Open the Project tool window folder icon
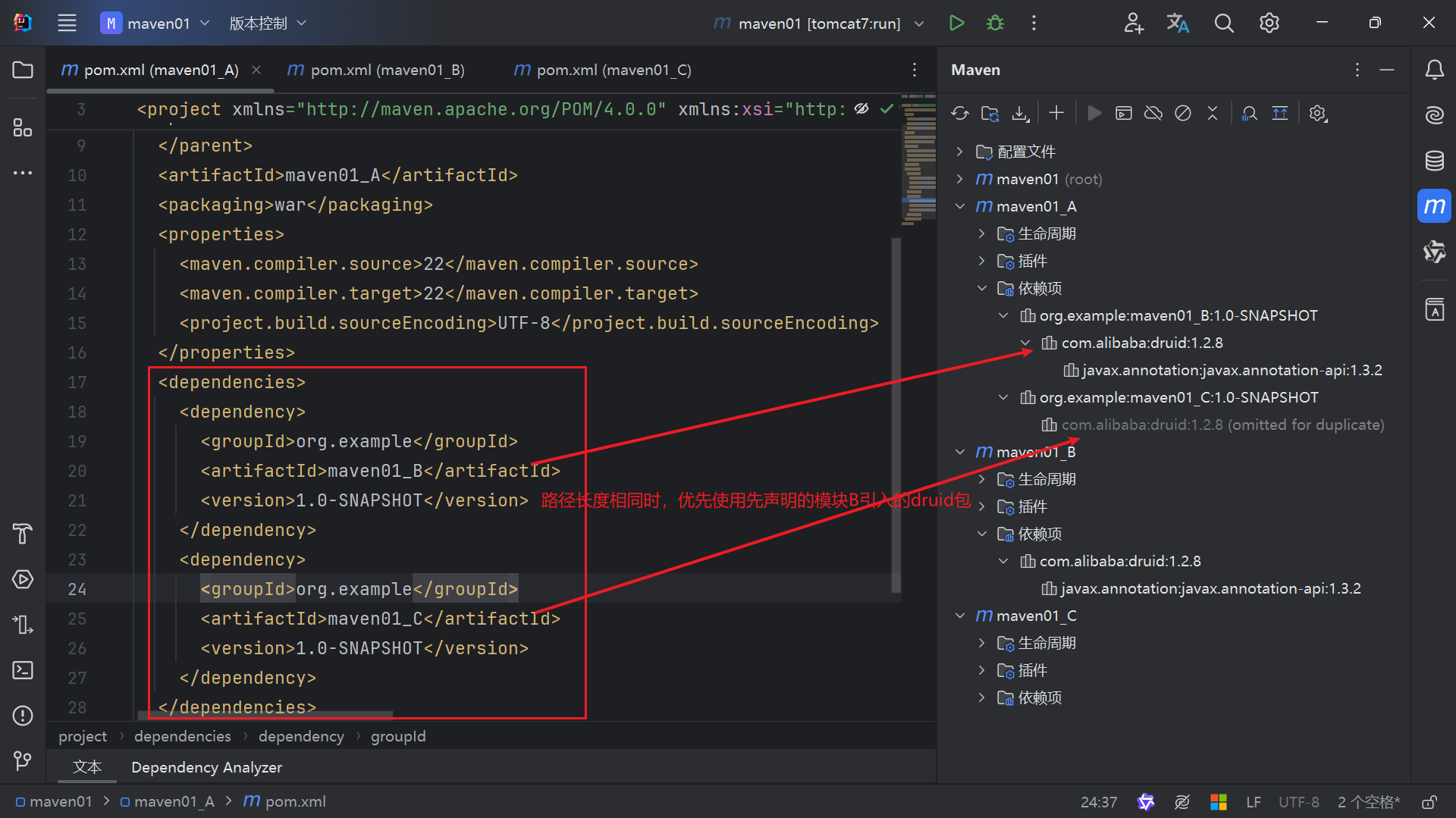1456x818 pixels. tap(23, 70)
